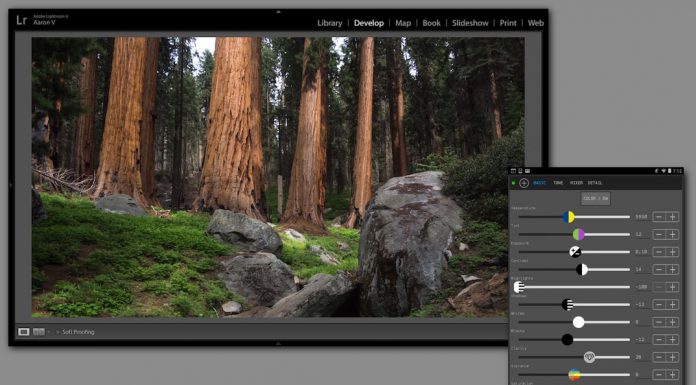696x385 pixels.
Task: Tap the COLOR / BW toggle button
Action: click(x=596, y=198)
